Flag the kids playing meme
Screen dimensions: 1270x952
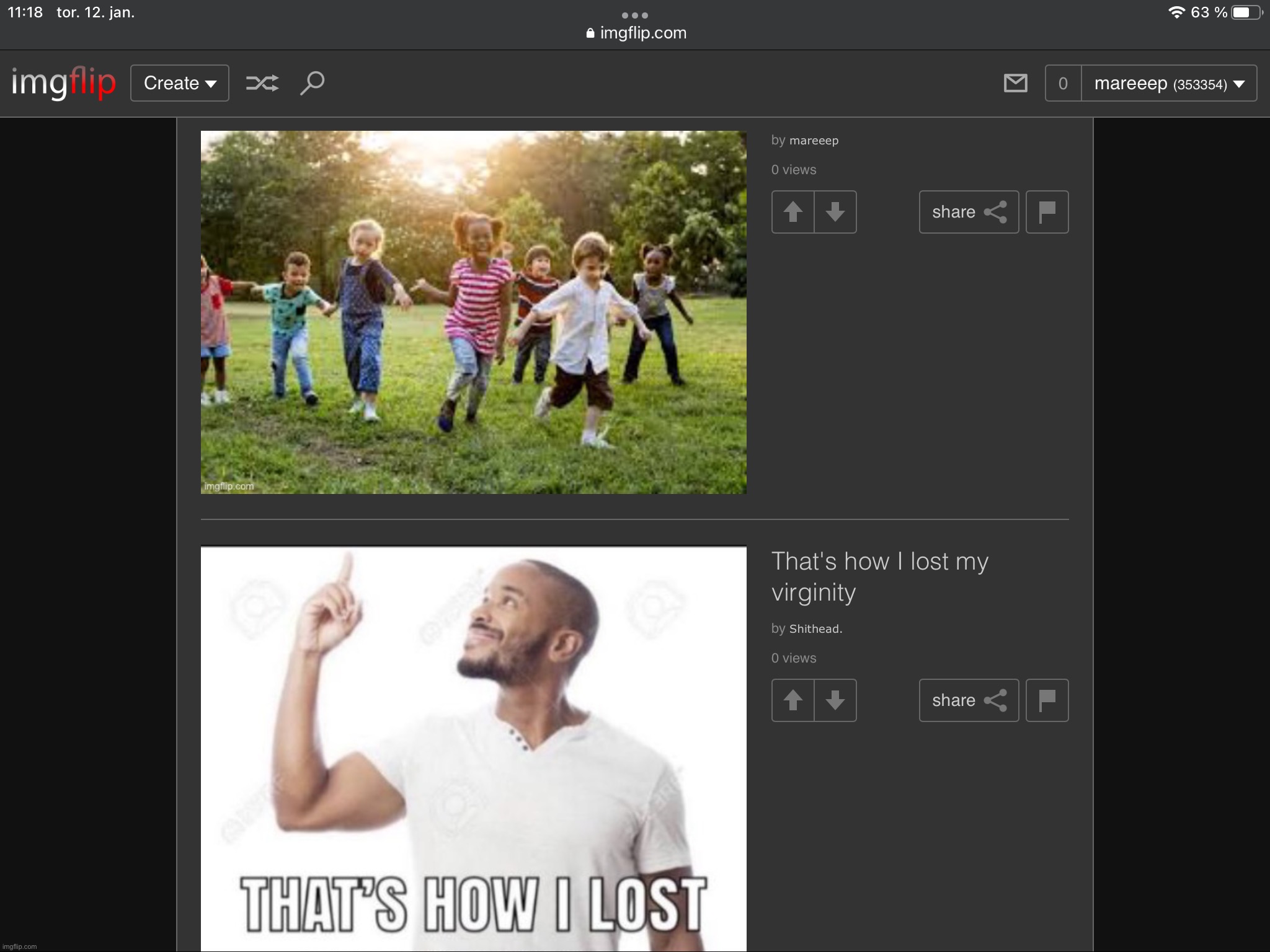1047,212
